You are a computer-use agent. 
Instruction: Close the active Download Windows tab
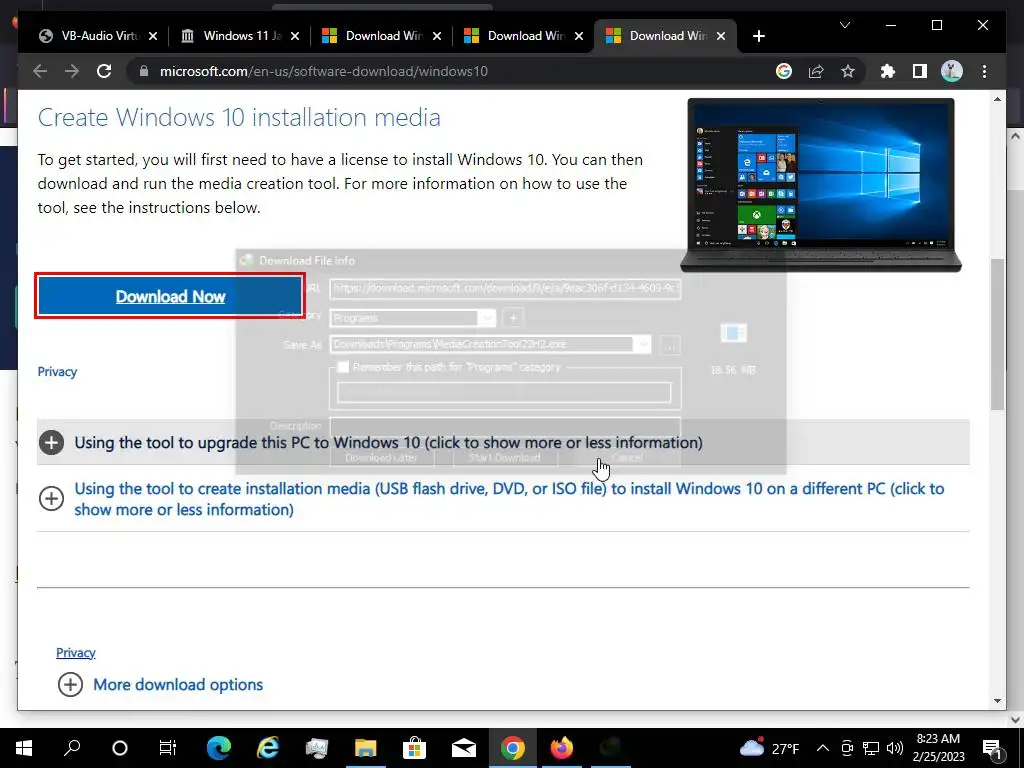721,36
